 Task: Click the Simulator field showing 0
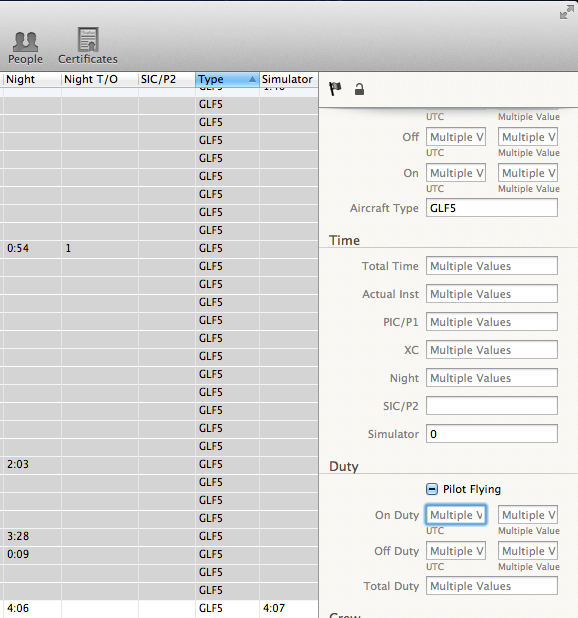point(492,434)
